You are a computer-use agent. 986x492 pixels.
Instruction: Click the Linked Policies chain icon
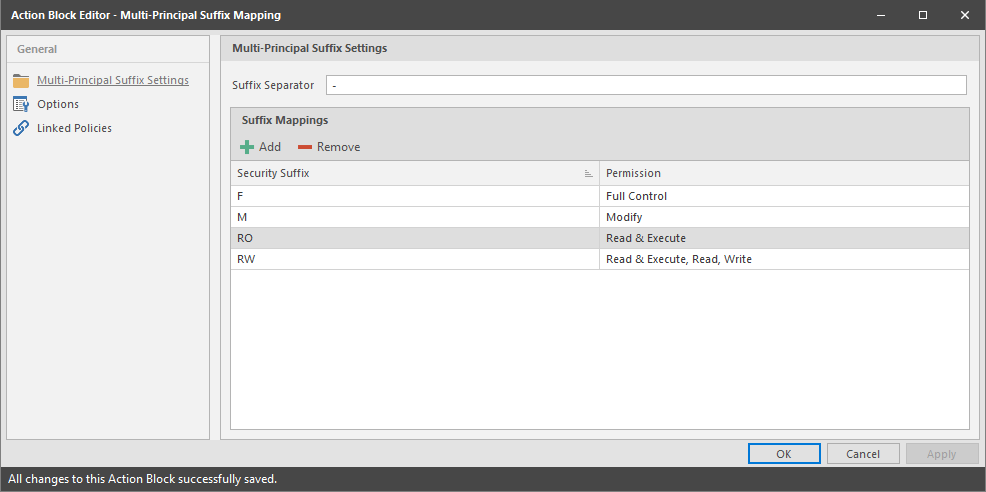[x=21, y=128]
